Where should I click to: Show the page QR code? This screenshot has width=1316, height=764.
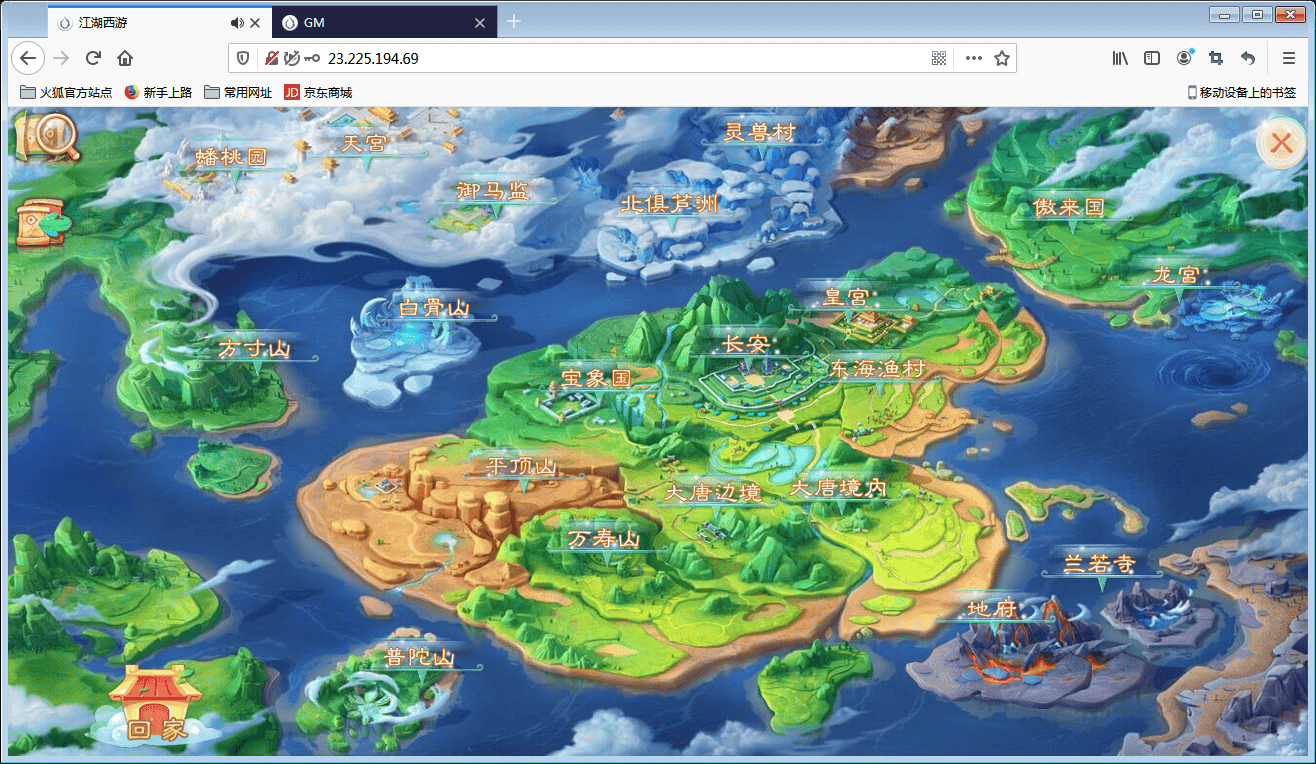[x=939, y=58]
